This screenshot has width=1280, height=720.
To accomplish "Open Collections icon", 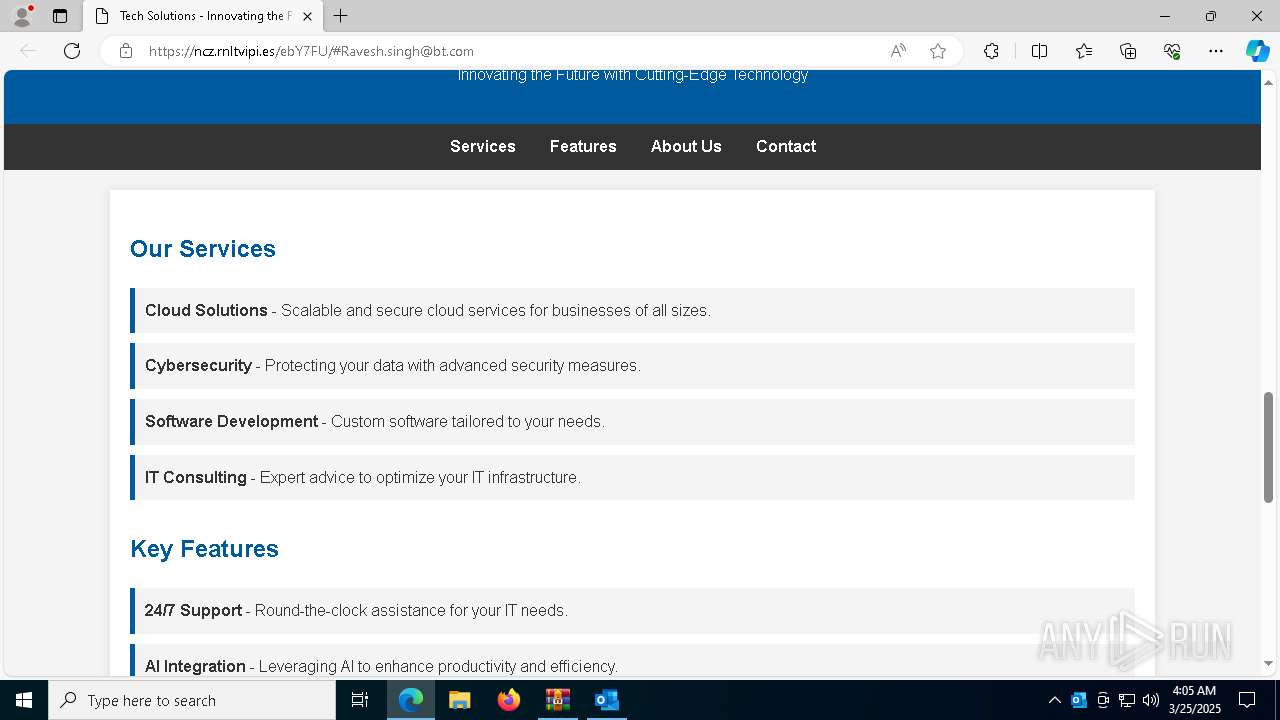I will (x=1128, y=51).
